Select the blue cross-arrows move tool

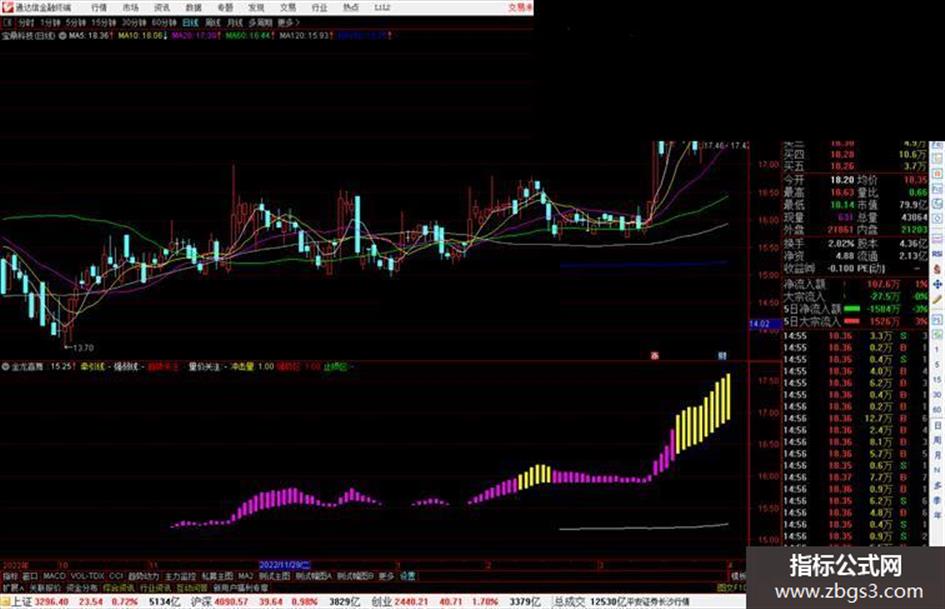(937, 284)
